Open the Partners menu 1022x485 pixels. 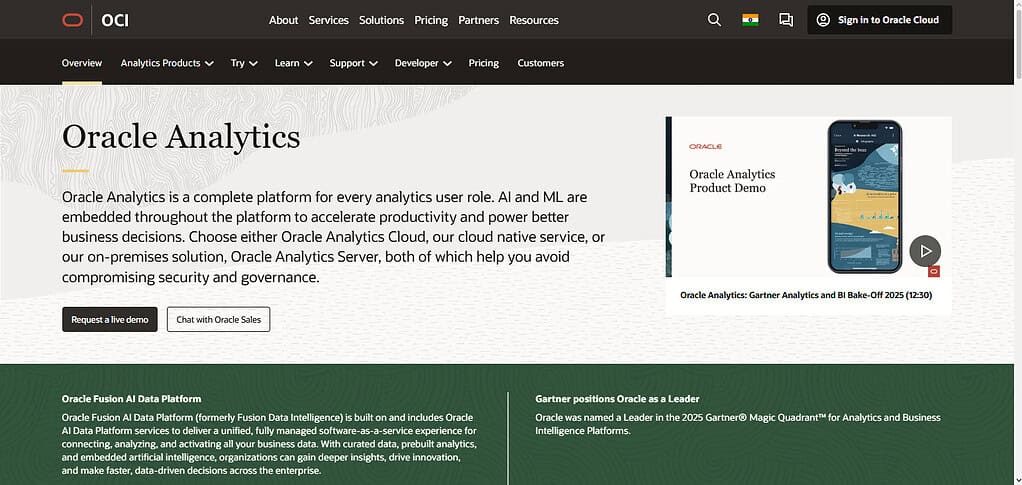coord(478,20)
